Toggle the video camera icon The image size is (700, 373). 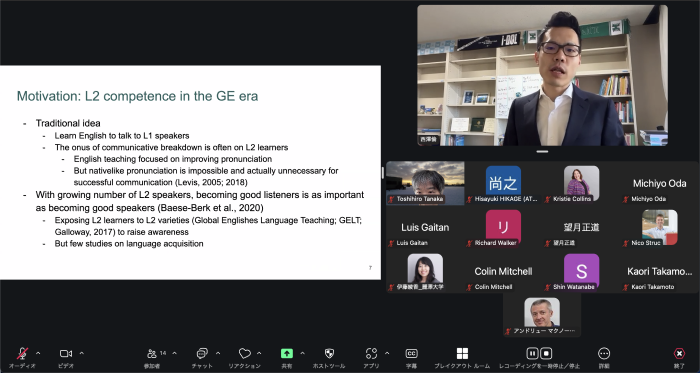point(66,353)
